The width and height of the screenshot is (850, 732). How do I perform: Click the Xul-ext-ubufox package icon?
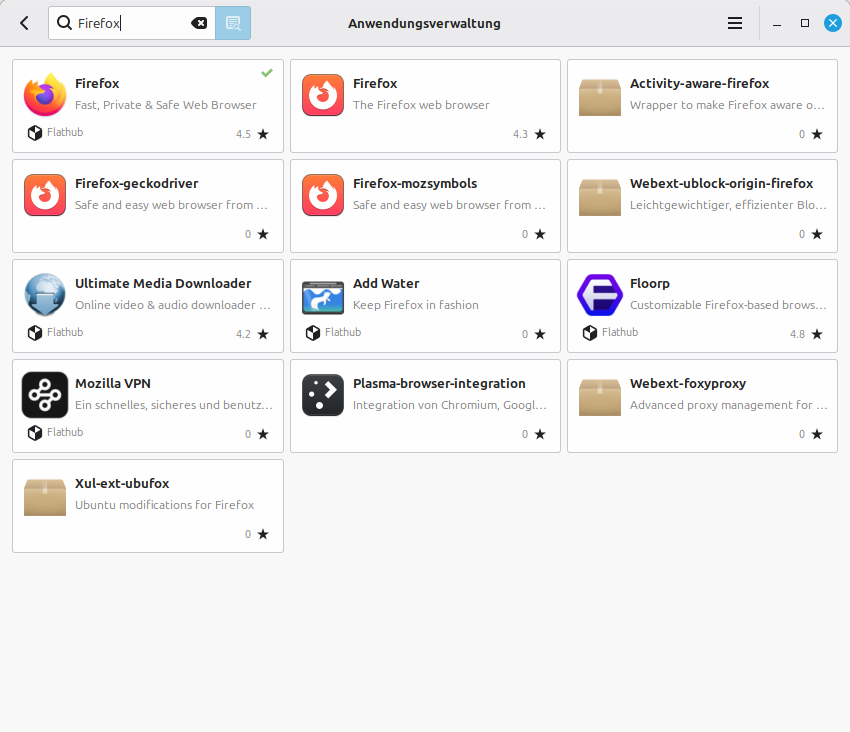pos(45,497)
